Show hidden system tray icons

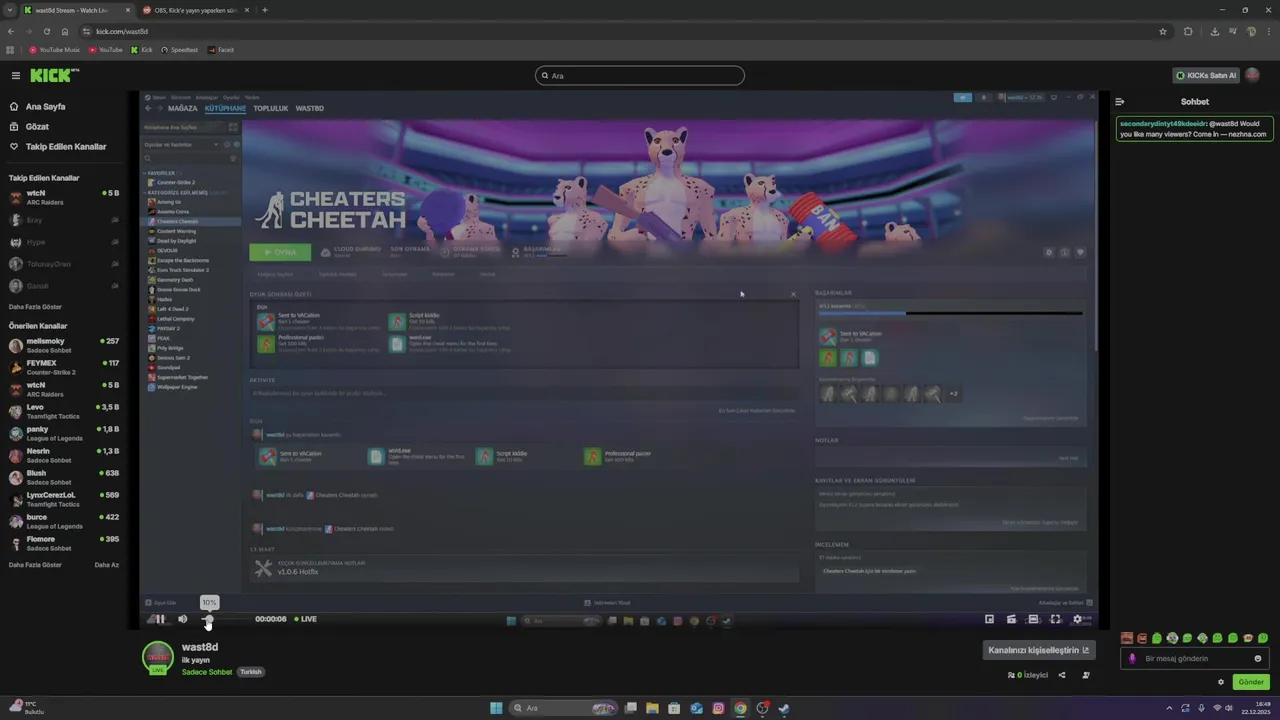(x=1169, y=708)
